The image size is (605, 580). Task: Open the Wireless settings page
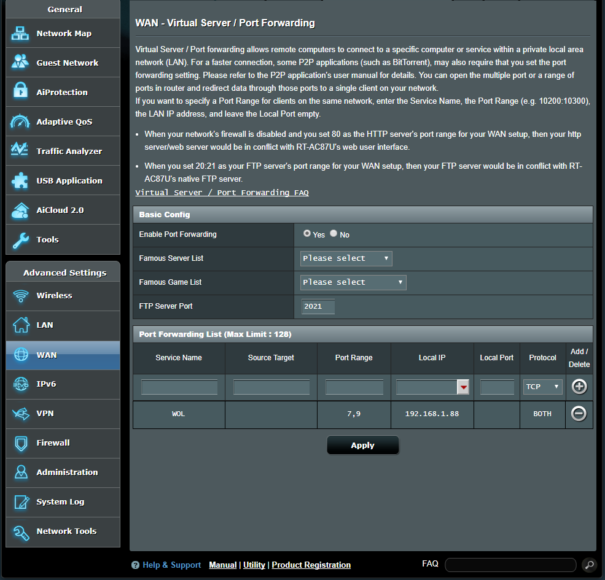[63, 296]
